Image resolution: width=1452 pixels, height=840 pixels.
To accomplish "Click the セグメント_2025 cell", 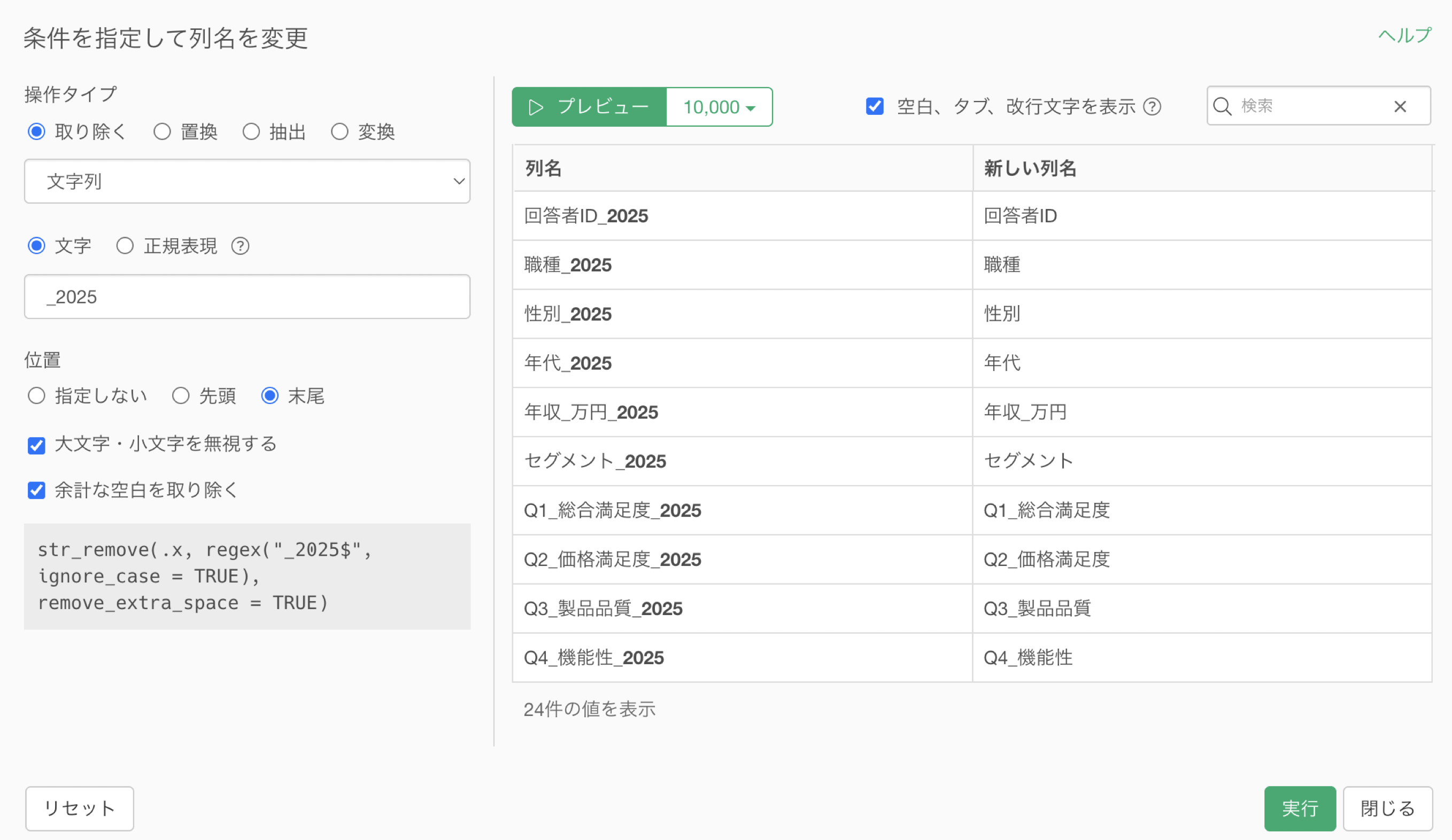I will pos(743,461).
